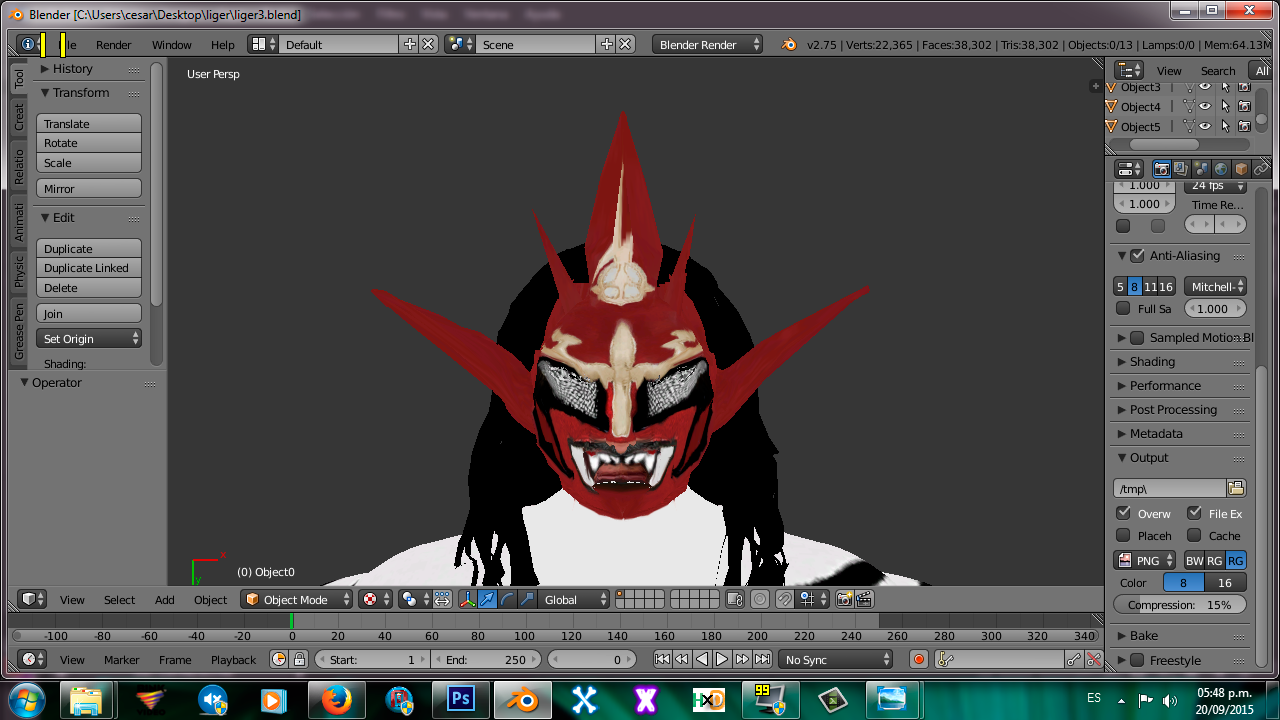Open the Object properties cube icon
The height and width of the screenshot is (720, 1280).
1241,169
